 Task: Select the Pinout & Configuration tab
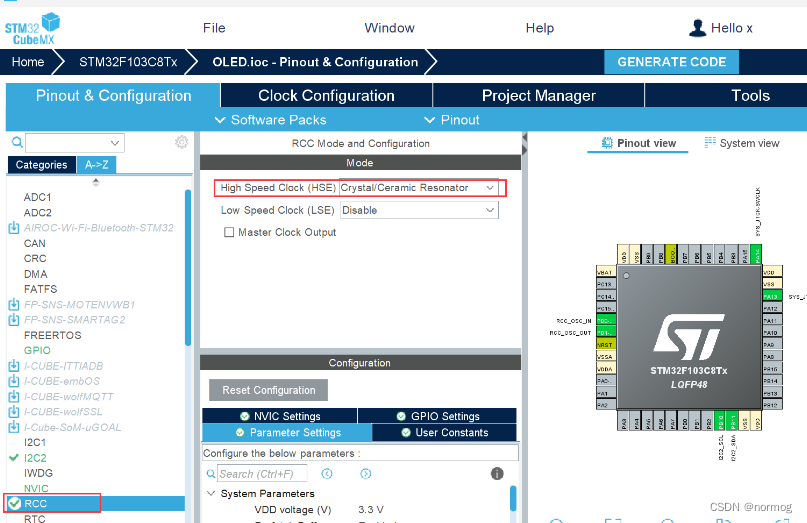pos(113,95)
